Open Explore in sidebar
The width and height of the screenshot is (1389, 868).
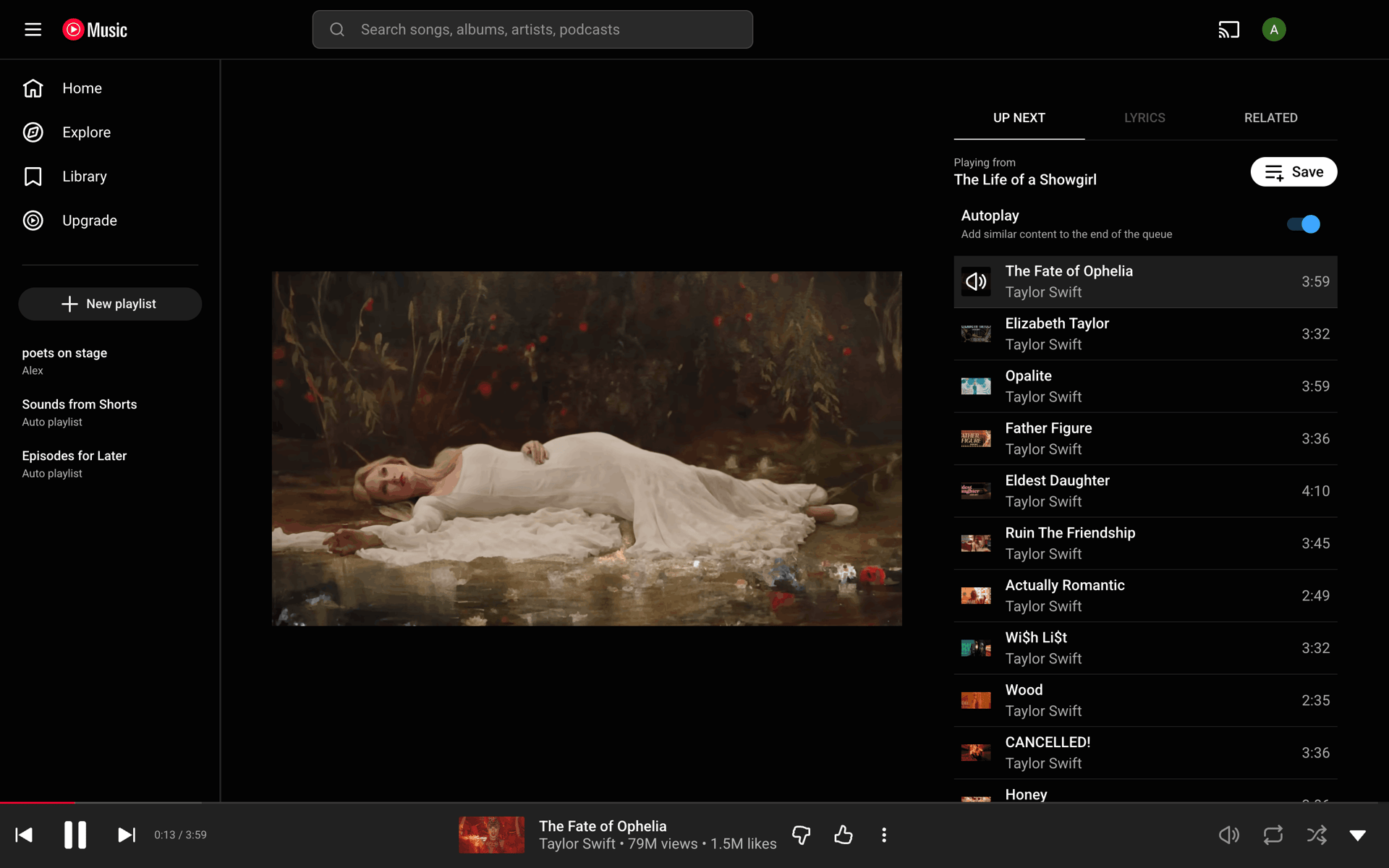pyautogui.click(x=86, y=132)
